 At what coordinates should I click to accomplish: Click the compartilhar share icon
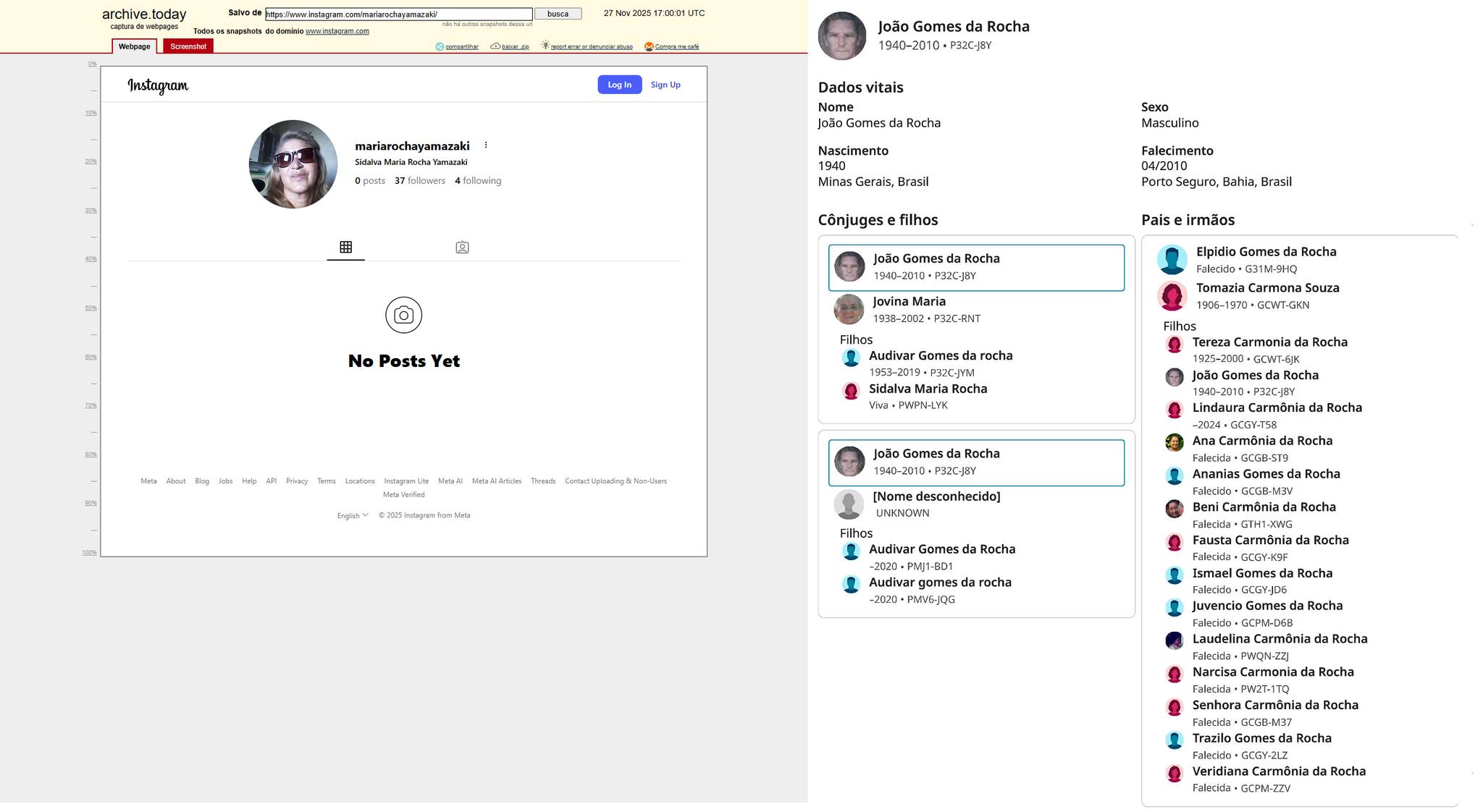coord(440,46)
